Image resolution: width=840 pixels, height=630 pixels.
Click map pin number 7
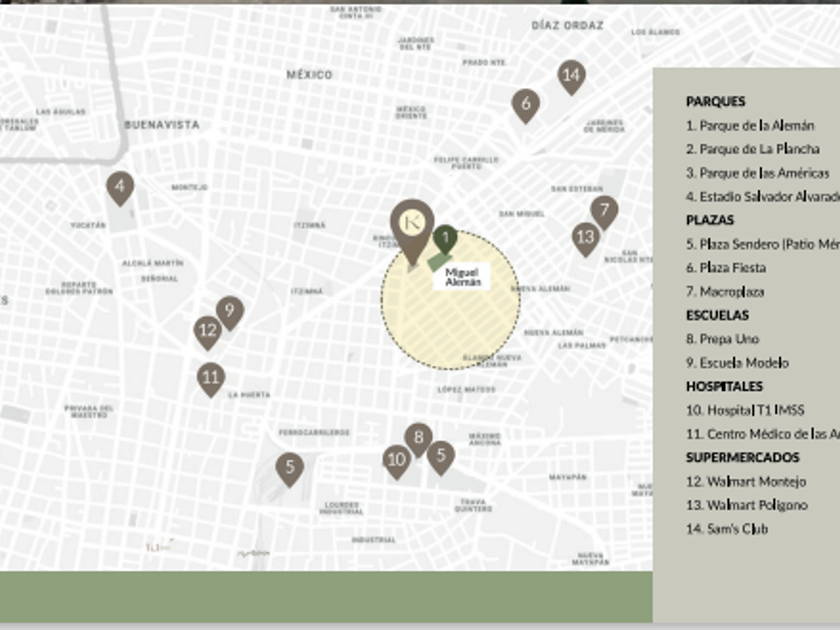click(603, 211)
